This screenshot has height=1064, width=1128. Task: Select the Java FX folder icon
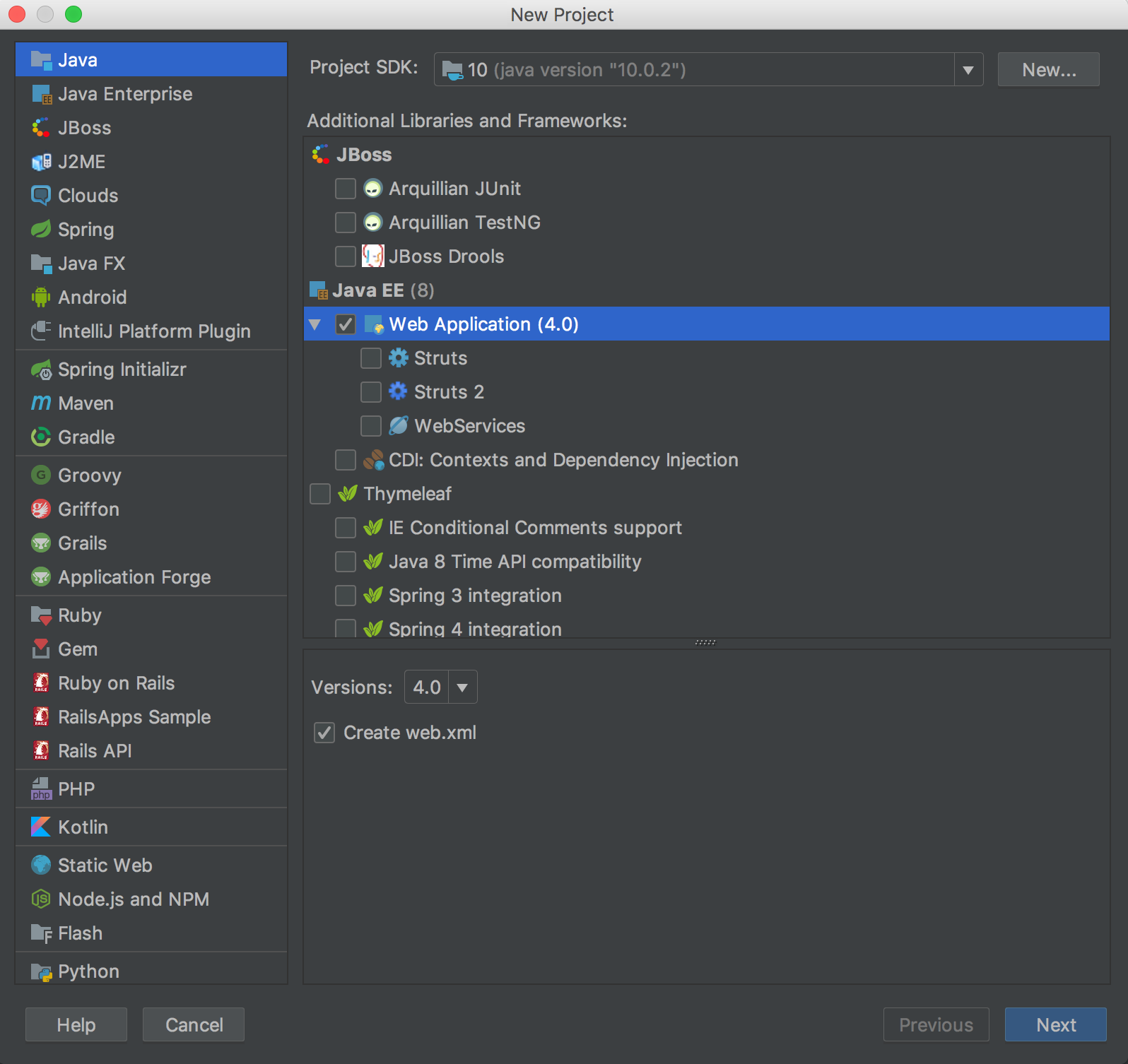coord(42,264)
